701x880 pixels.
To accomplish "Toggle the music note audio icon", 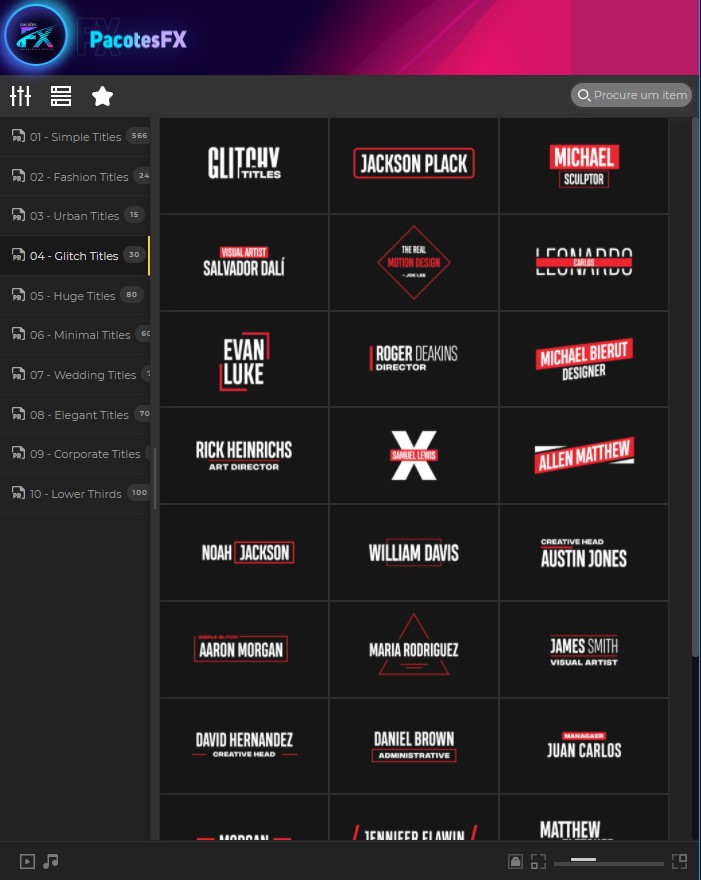I will 51,861.
